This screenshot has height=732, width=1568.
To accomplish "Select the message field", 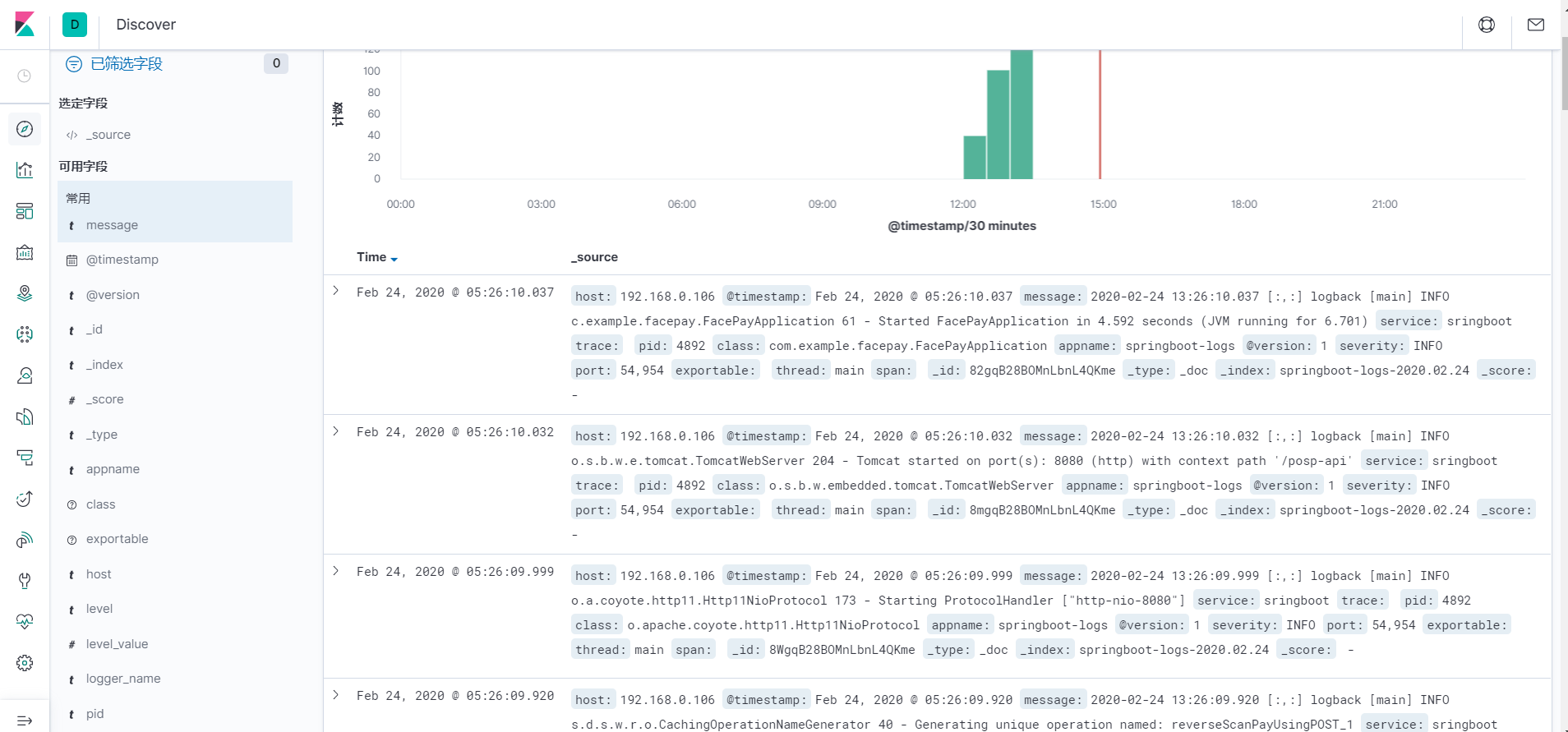I will 112,225.
